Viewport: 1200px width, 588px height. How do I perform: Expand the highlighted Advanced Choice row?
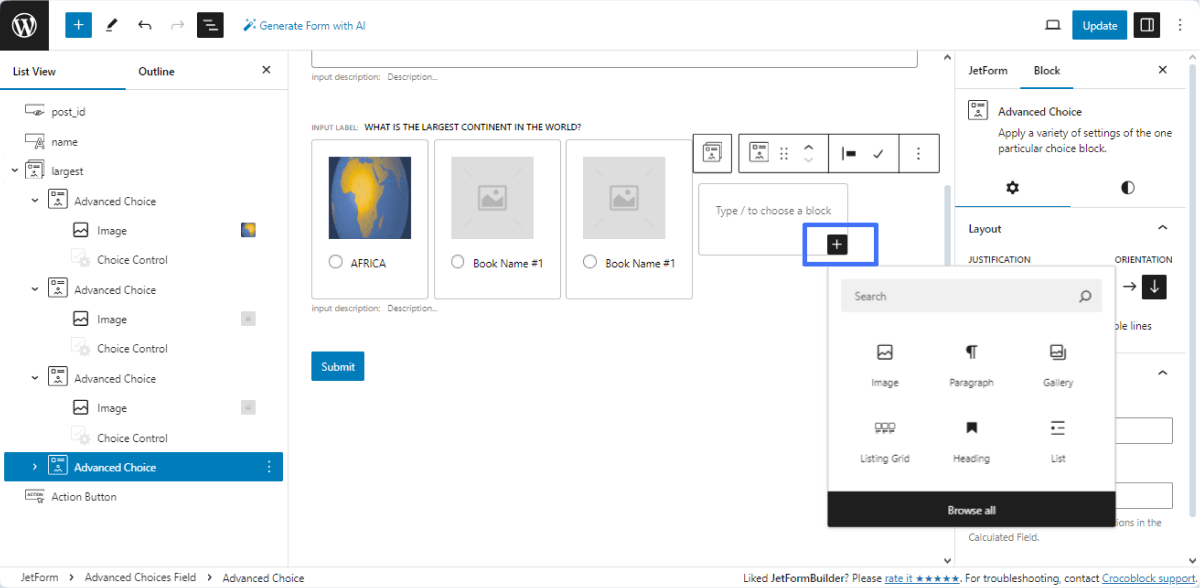[35, 467]
